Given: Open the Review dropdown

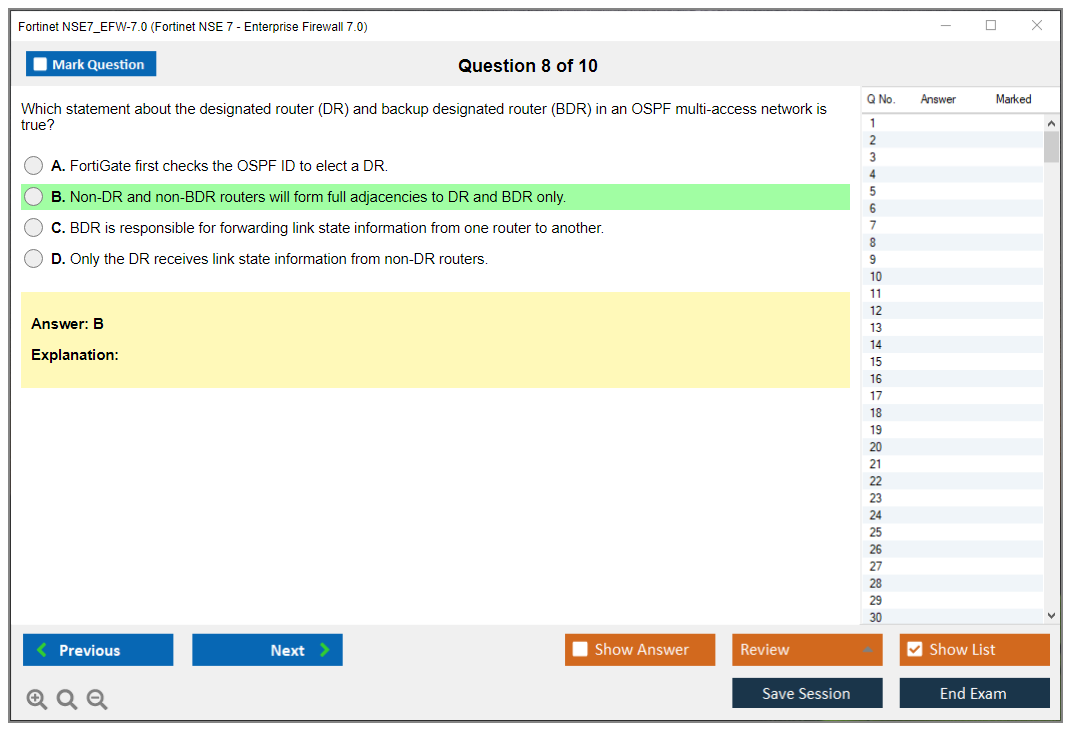Looking at the screenshot, I should (x=807, y=650).
